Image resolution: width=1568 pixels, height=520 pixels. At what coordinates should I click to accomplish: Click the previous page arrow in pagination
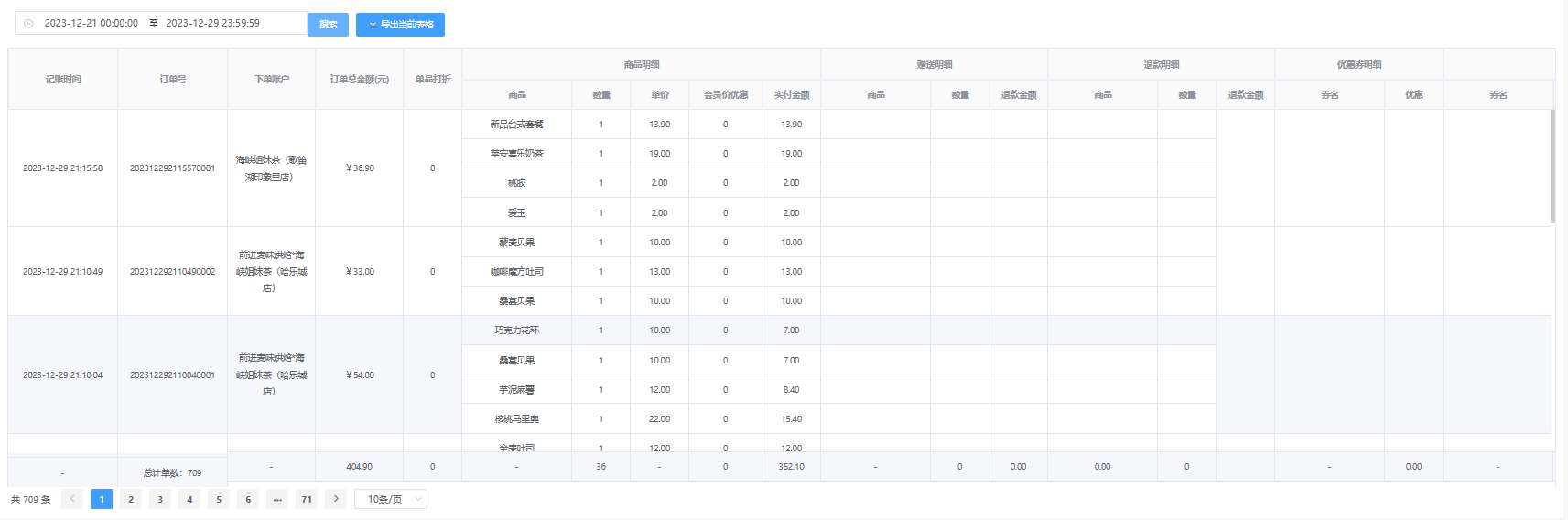(72, 499)
